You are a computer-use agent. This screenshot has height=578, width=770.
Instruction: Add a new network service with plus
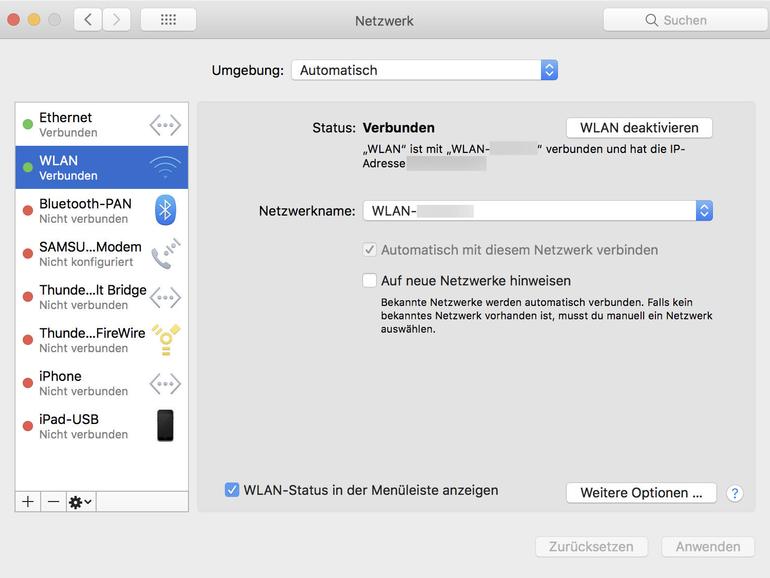pyautogui.click(x=28, y=501)
